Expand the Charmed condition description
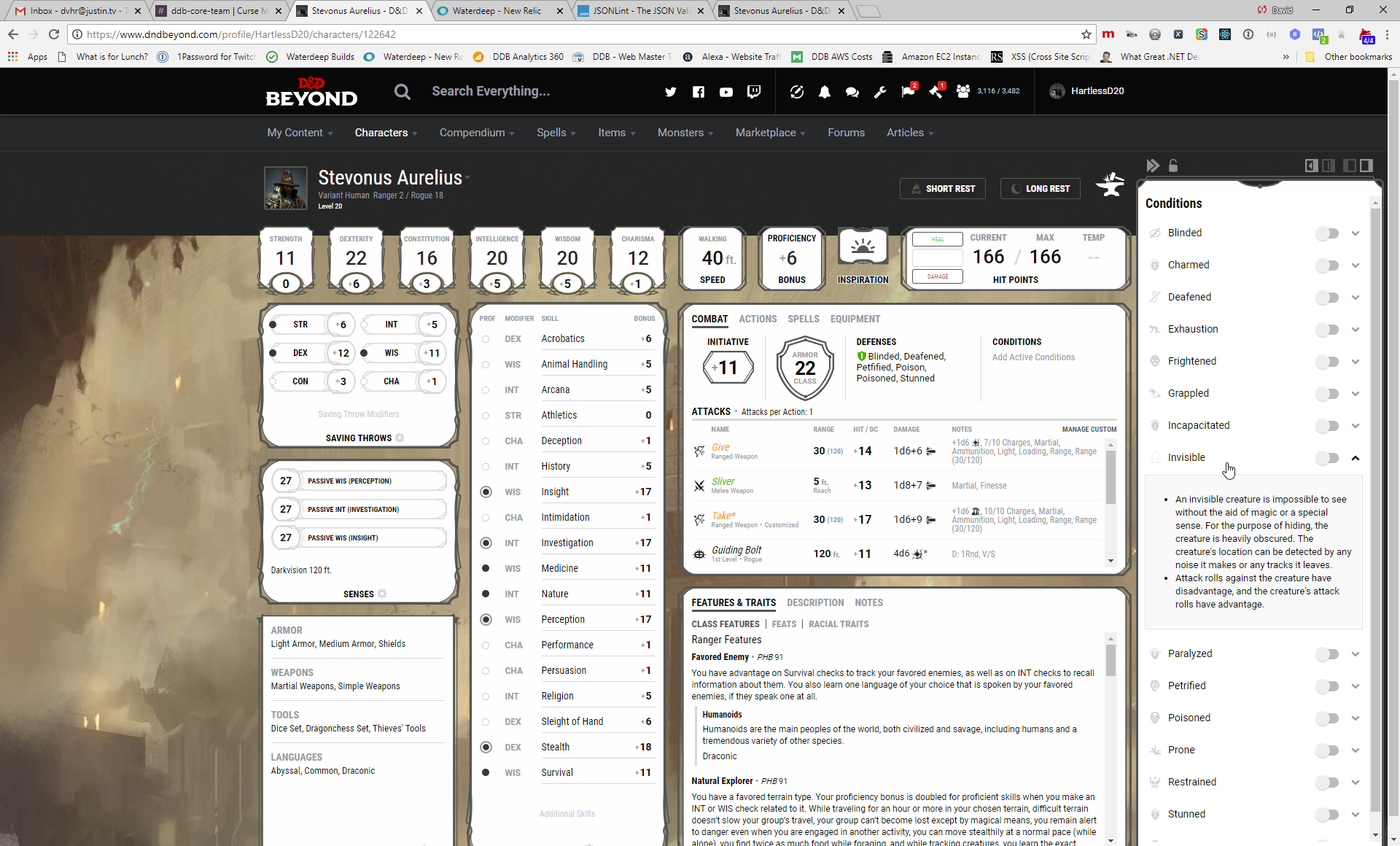 [1356, 265]
